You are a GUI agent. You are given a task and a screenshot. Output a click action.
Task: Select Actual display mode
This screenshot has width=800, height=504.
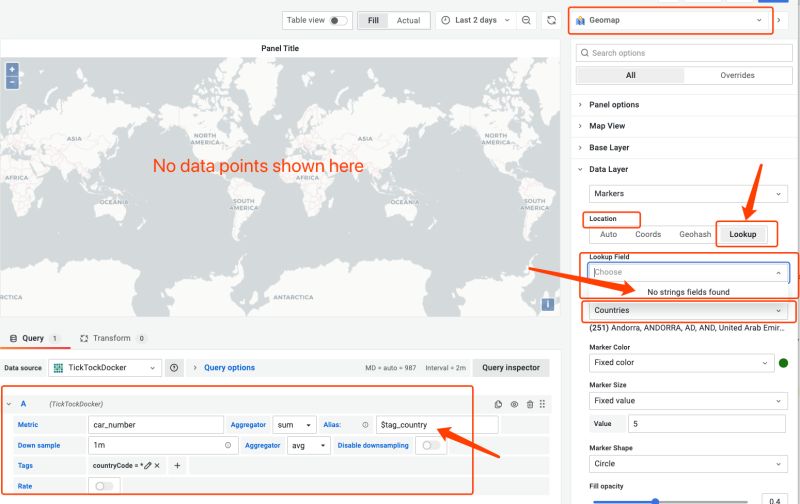409,20
